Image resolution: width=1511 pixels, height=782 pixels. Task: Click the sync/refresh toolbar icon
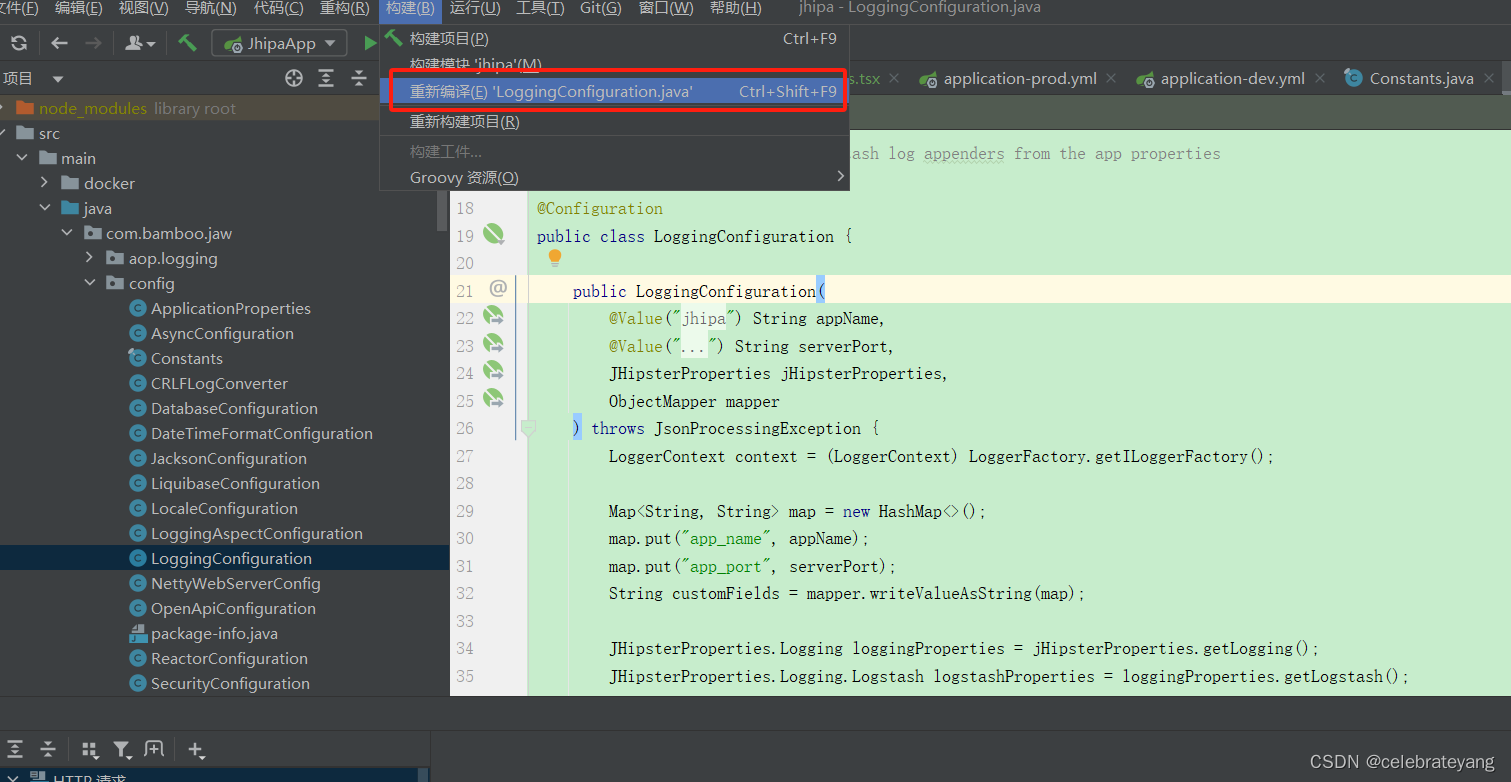[19, 43]
